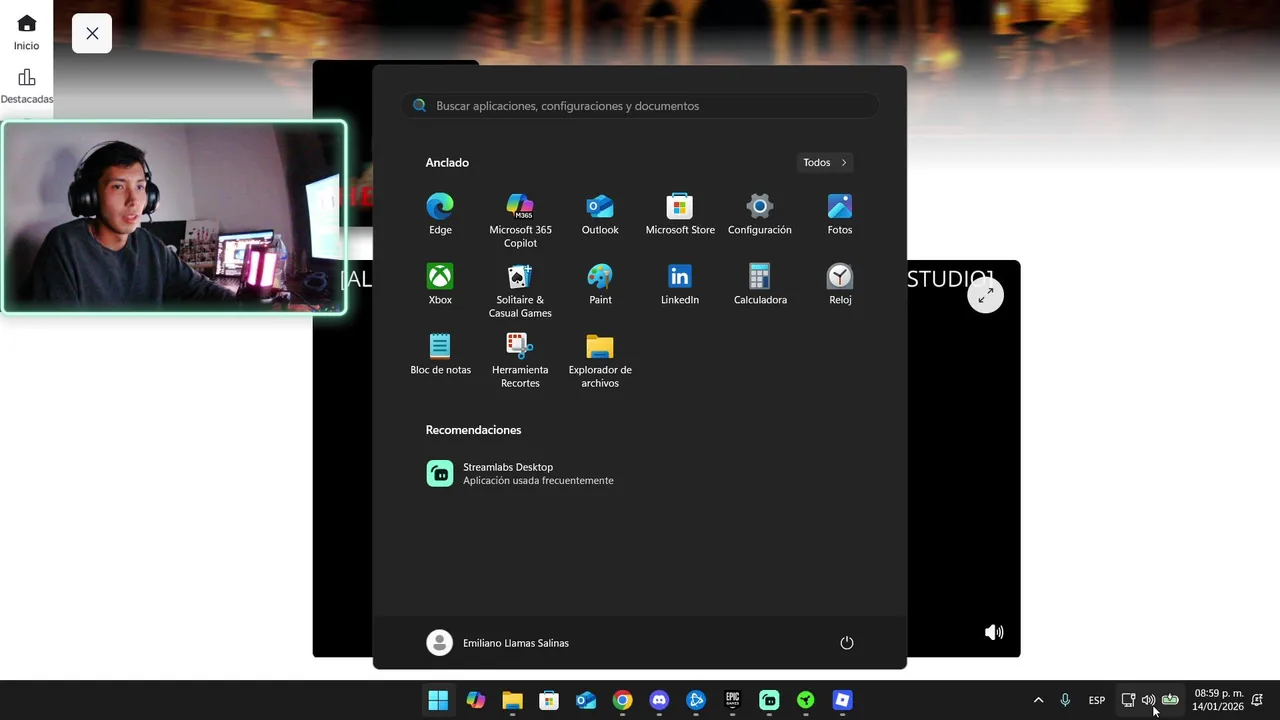This screenshot has width=1280, height=720.
Task: Open Roblox from the taskbar
Action: click(x=842, y=700)
